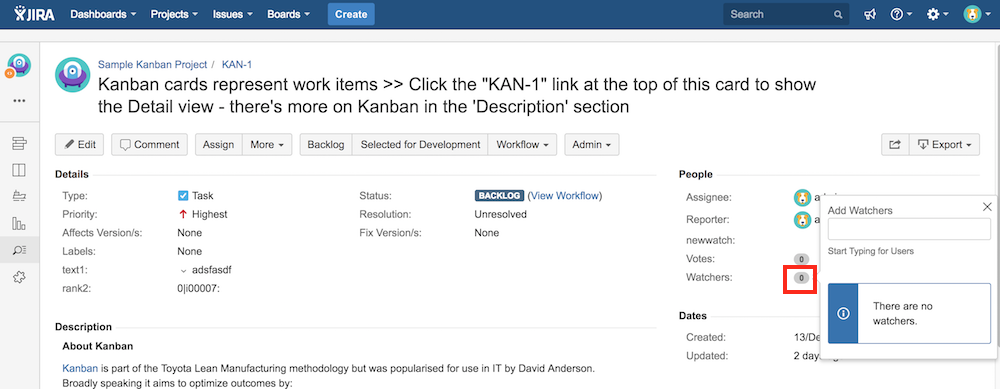
Task: Open the Dashboards menu
Action: coord(103,14)
